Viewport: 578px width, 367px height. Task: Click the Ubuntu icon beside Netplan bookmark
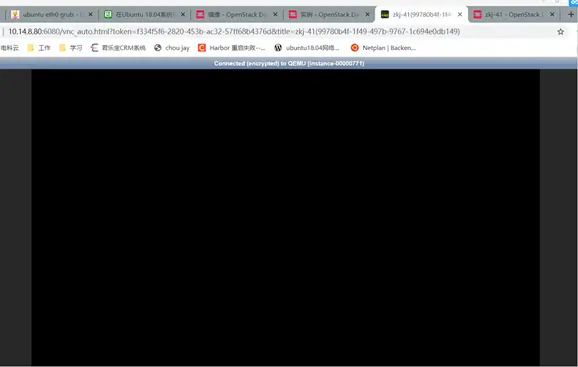point(355,48)
